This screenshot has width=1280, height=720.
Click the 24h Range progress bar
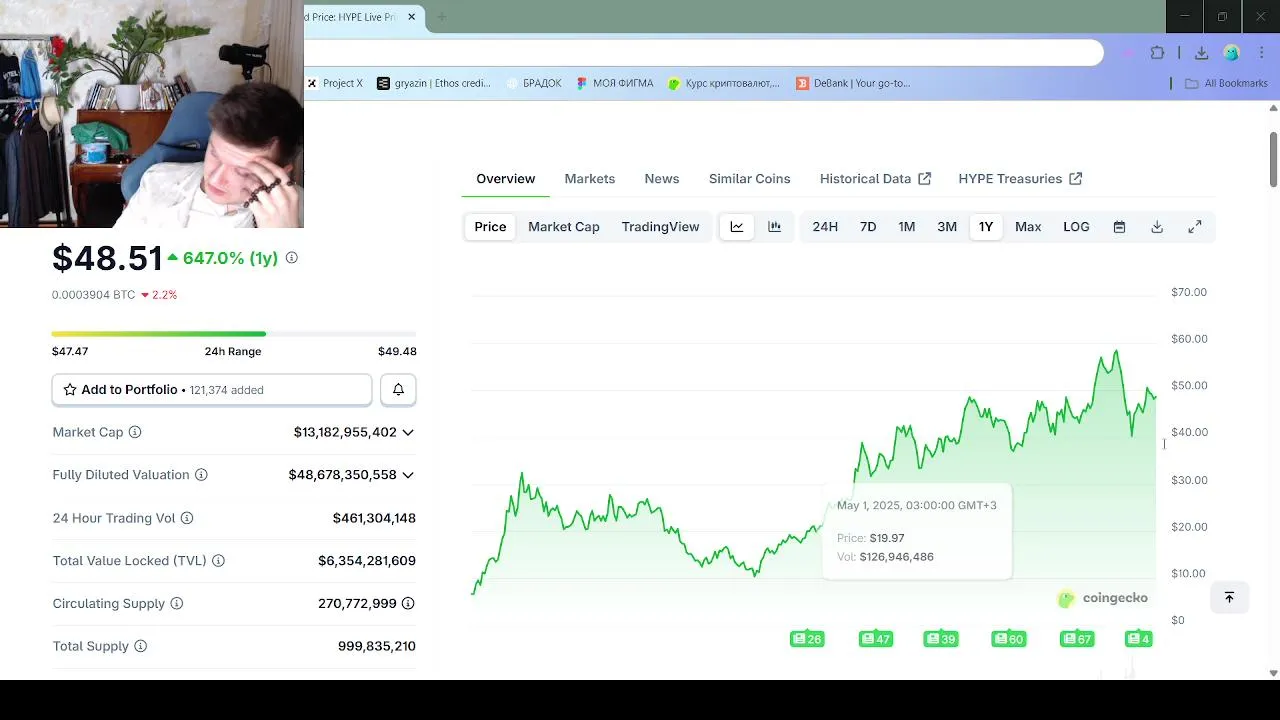(234, 334)
